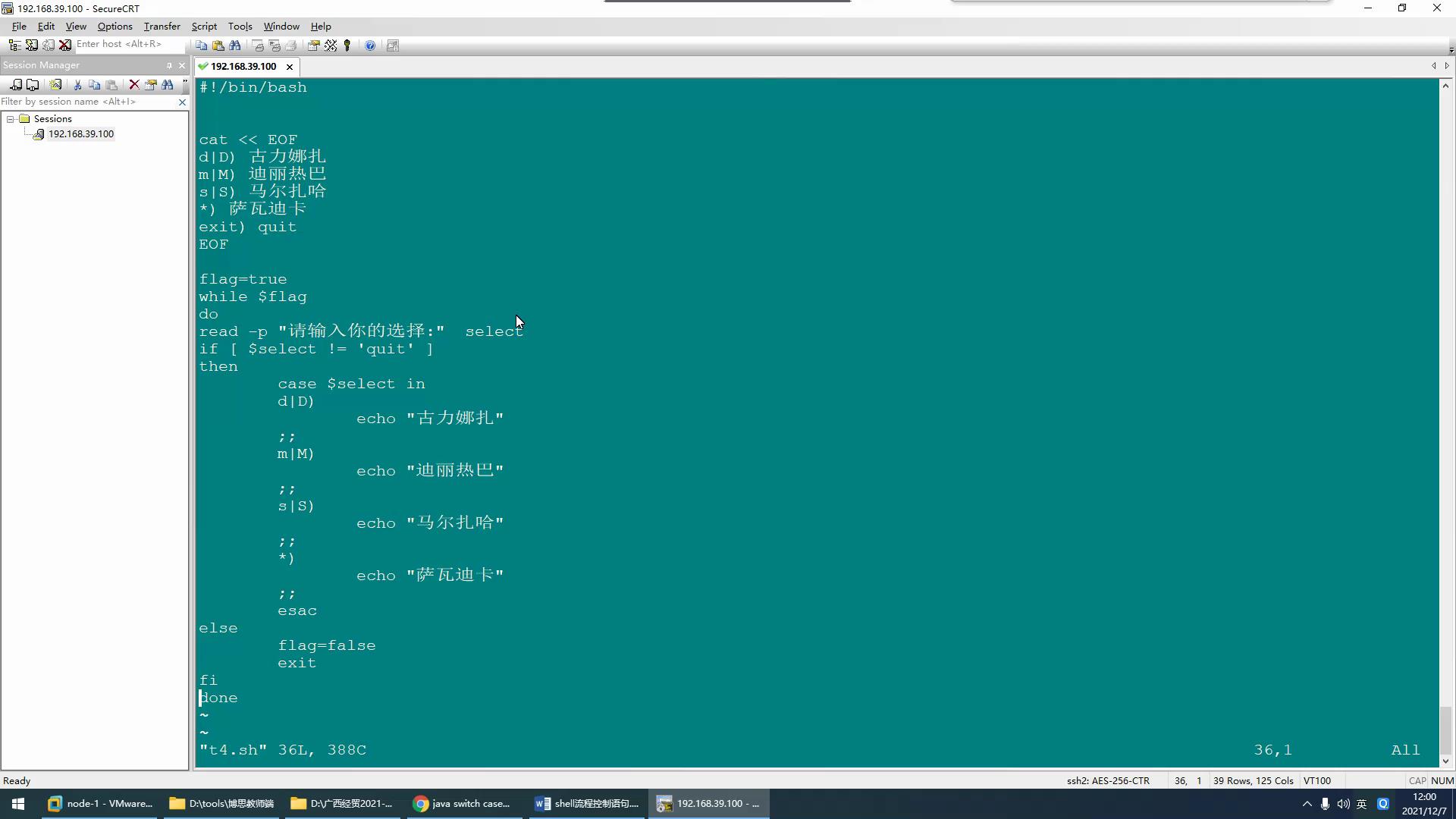Viewport: 1456px width, 819px height.
Task: Click the volume speaker tray icon
Action: click(1343, 804)
